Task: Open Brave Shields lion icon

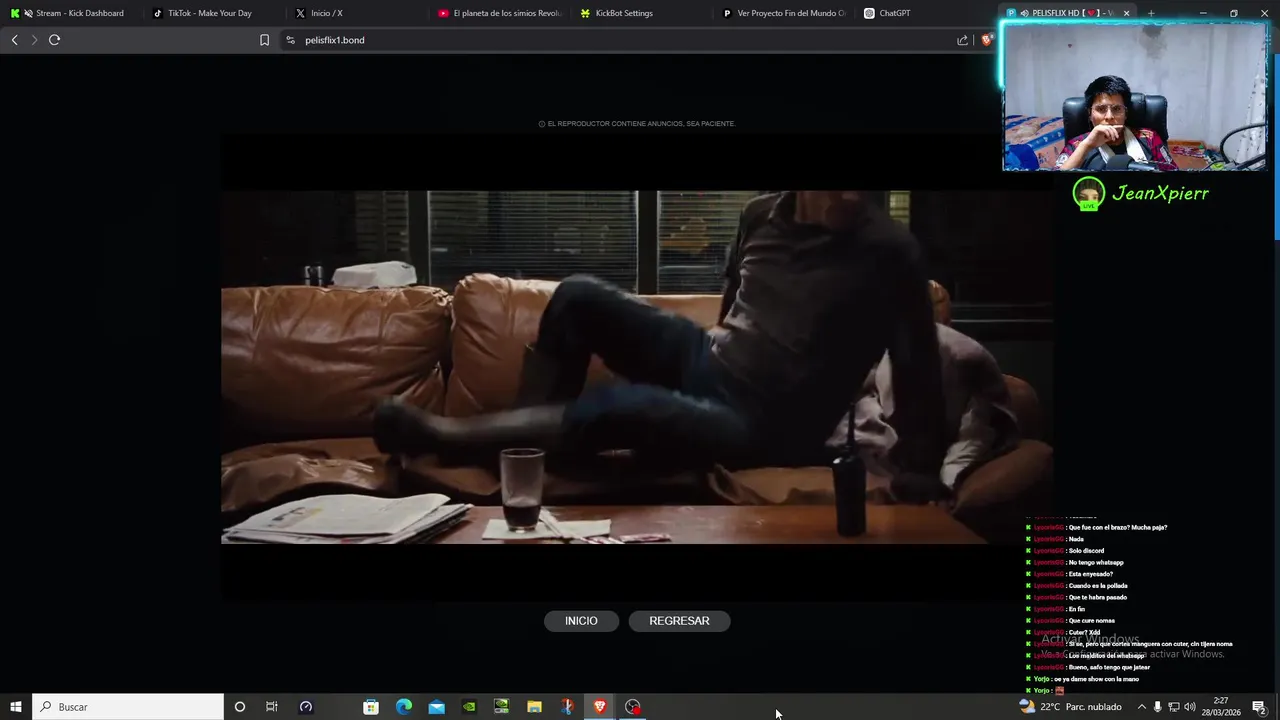Action: pyautogui.click(x=986, y=40)
